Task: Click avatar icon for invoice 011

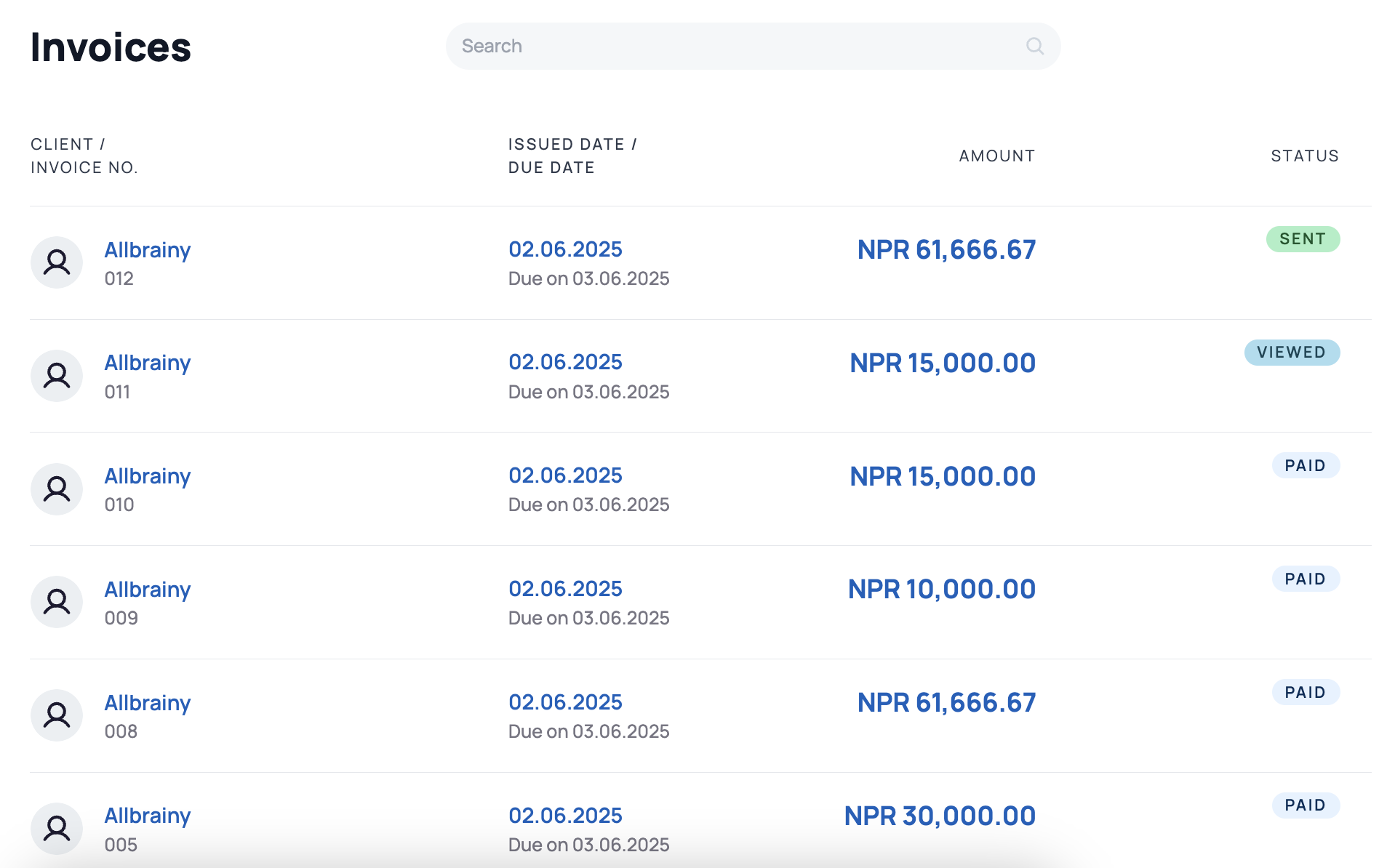Action: [57, 376]
